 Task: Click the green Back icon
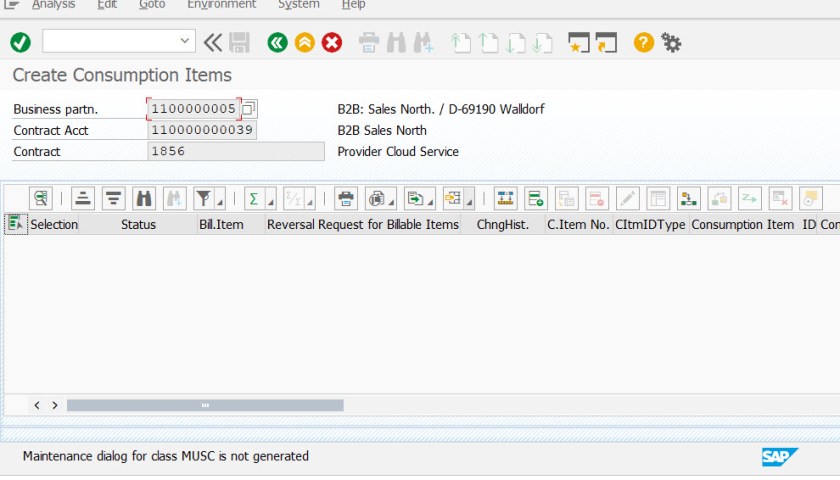point(278,42)
